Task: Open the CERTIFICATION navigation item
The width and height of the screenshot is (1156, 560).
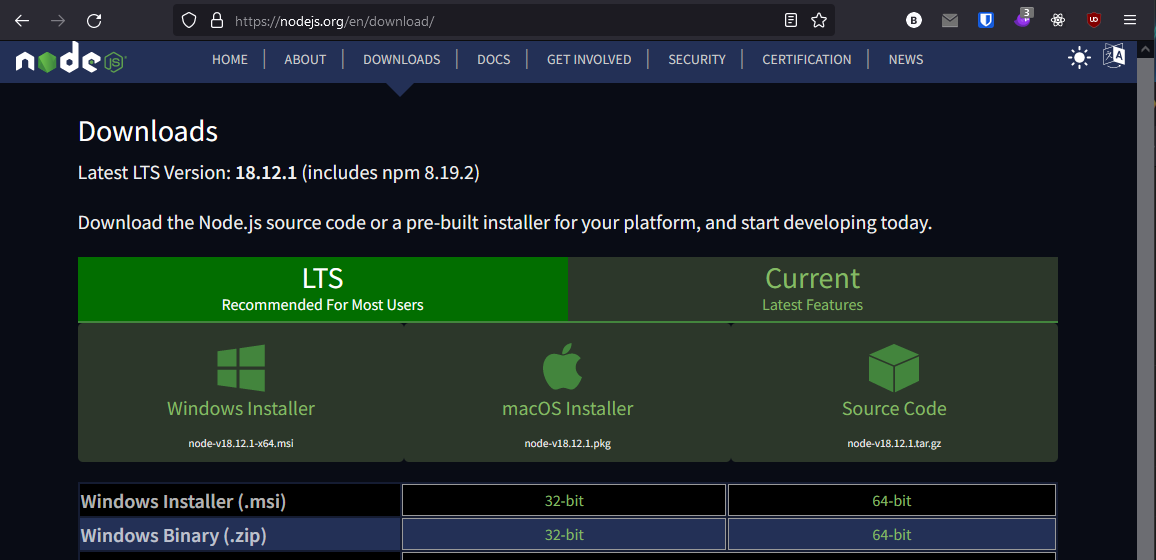Action: (807, 60)
